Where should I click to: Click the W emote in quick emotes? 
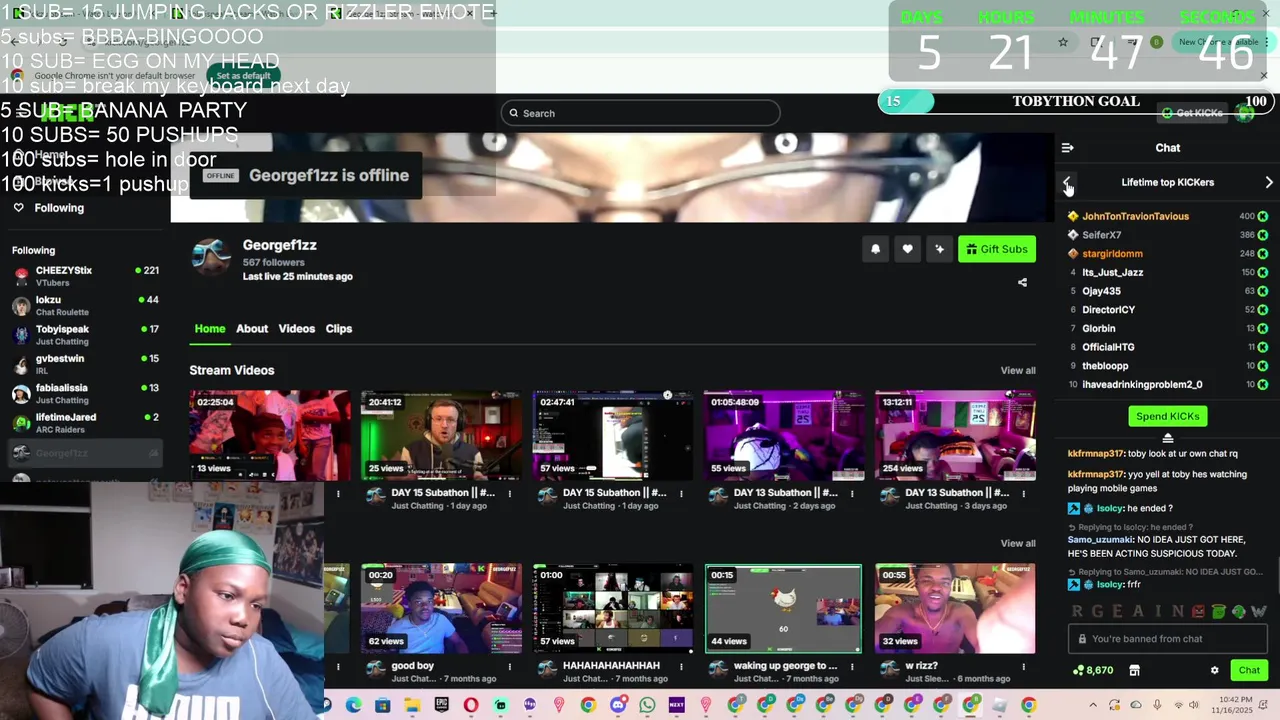[1259, 611]
